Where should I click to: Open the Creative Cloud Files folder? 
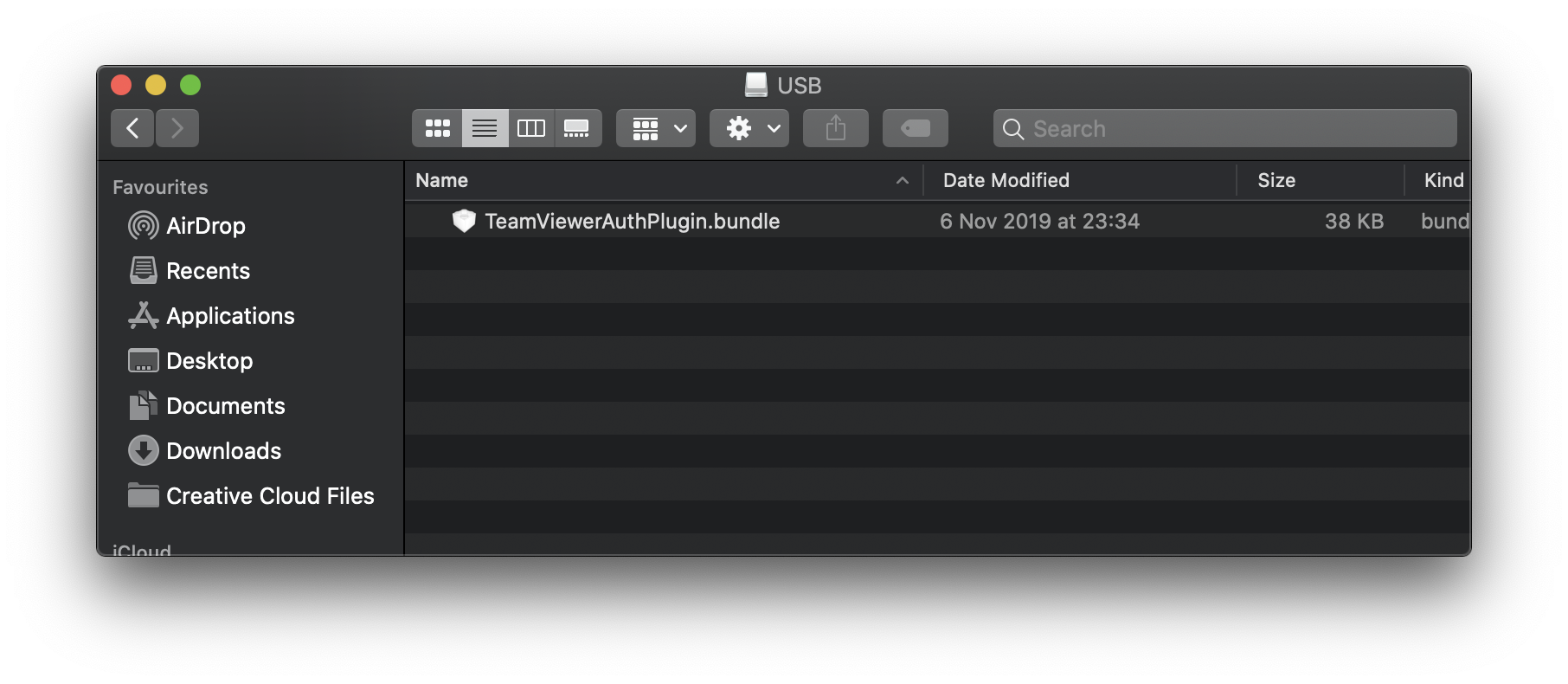click(269, 495)
